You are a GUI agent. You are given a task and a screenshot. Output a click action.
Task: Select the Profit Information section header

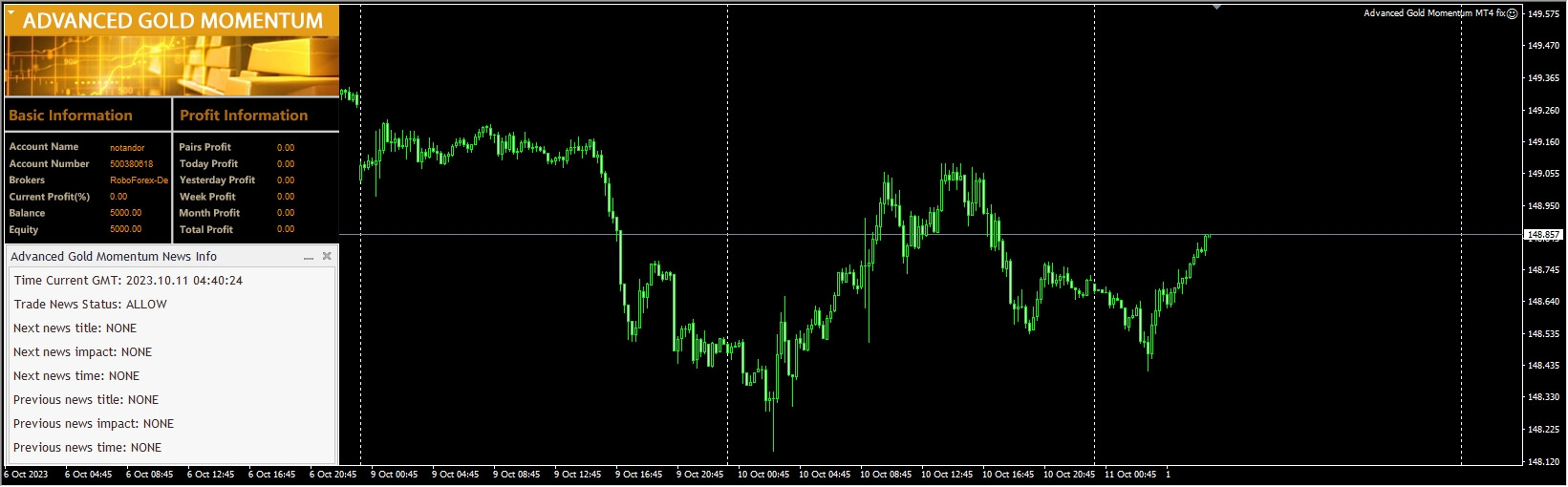244,116
